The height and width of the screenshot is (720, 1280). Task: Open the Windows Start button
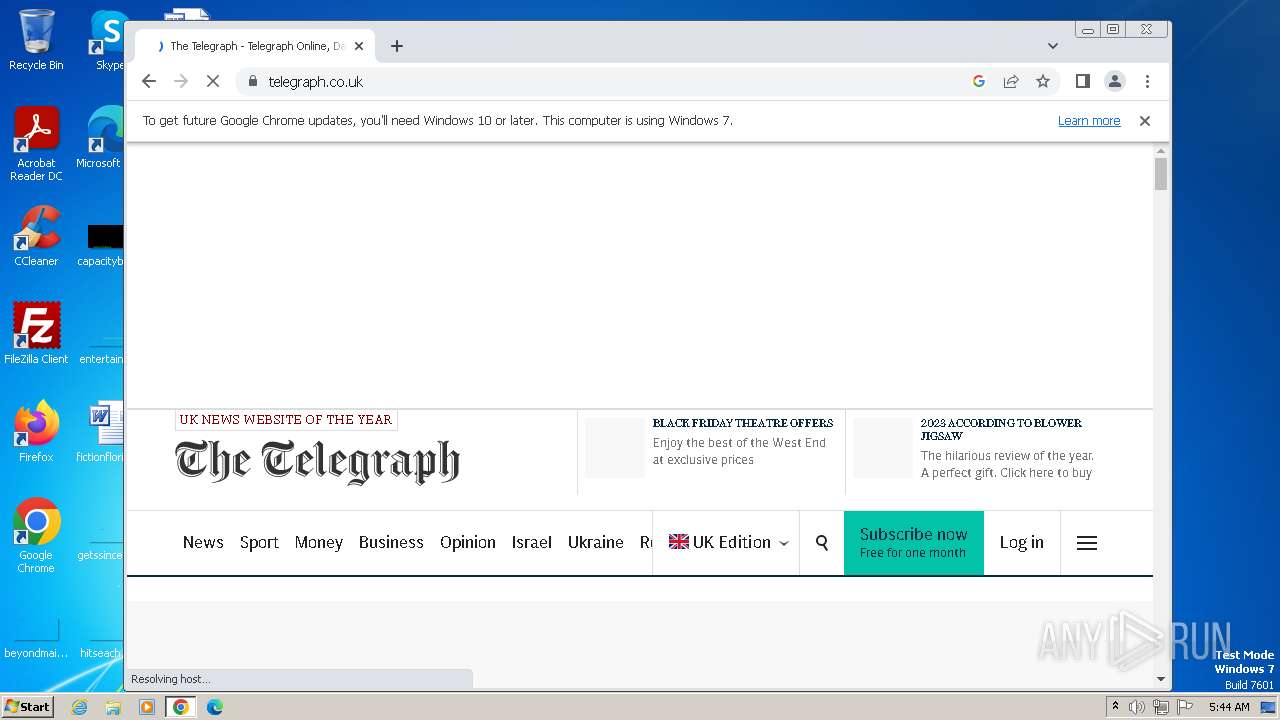(x=28, y=706)
